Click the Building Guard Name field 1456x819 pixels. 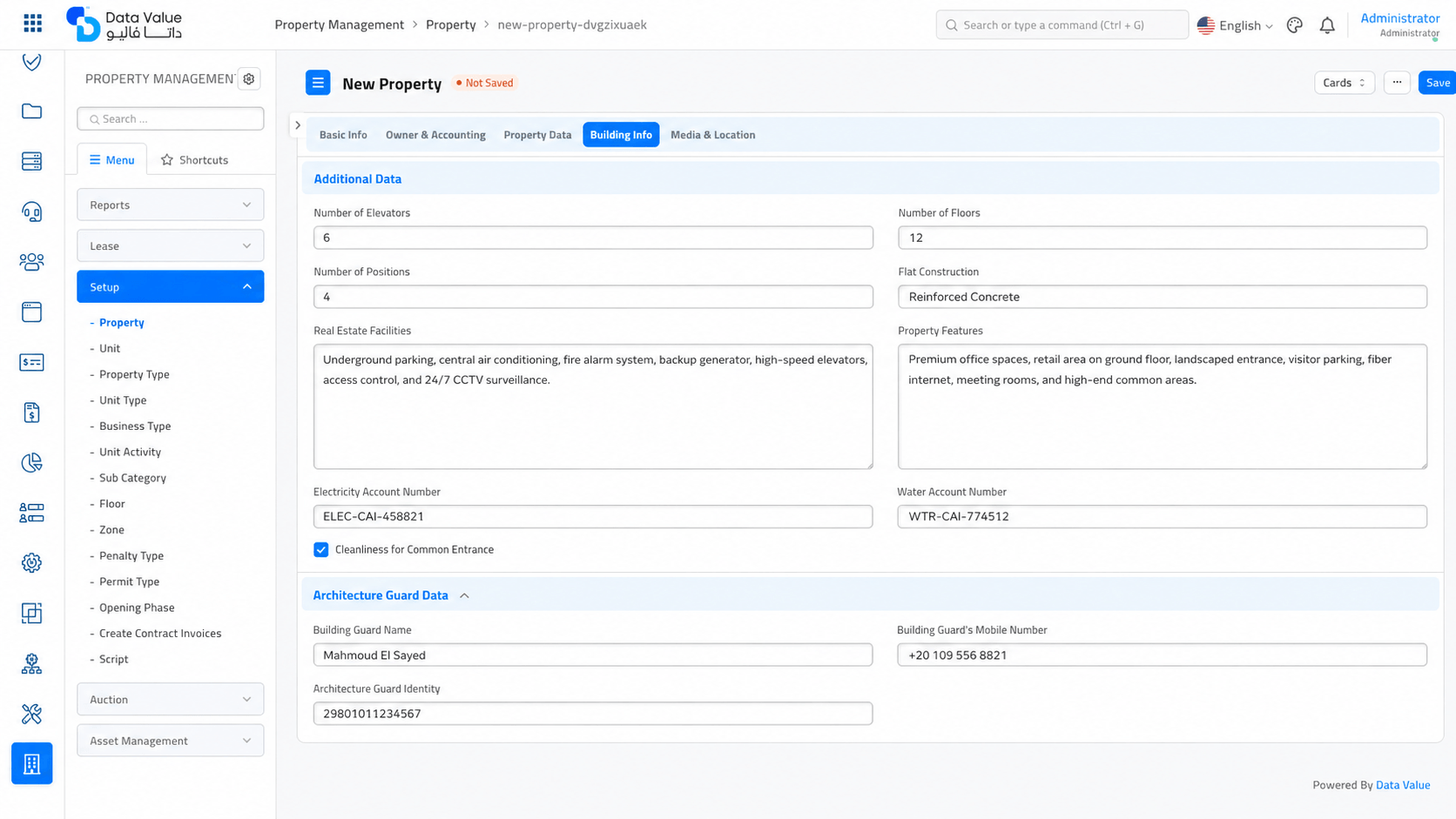tap(593, 655)
